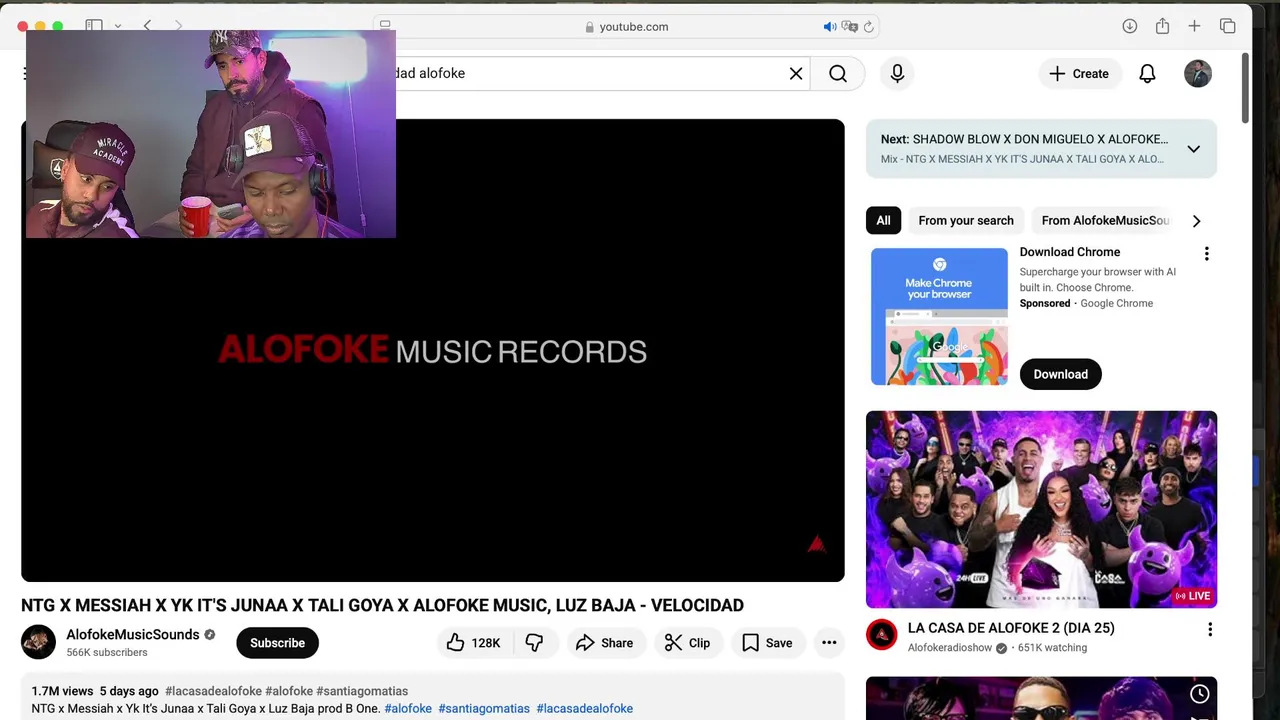
Task: Click the 566K subscribers text
Action: click(107, 652)
